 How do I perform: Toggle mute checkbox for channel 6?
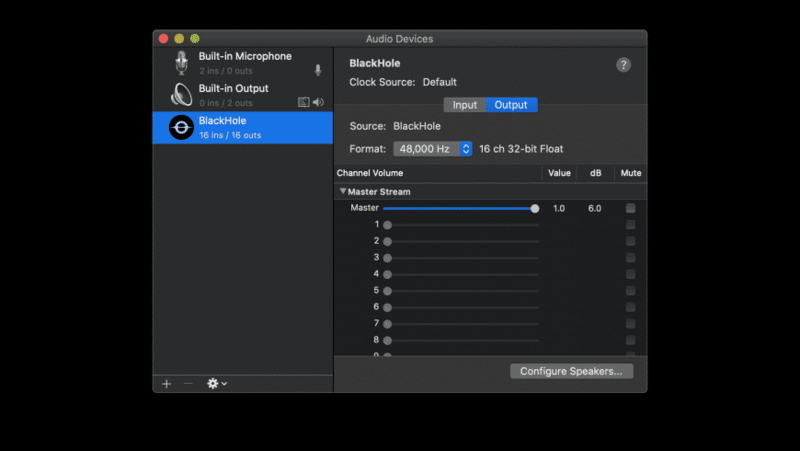pos(631,307)
